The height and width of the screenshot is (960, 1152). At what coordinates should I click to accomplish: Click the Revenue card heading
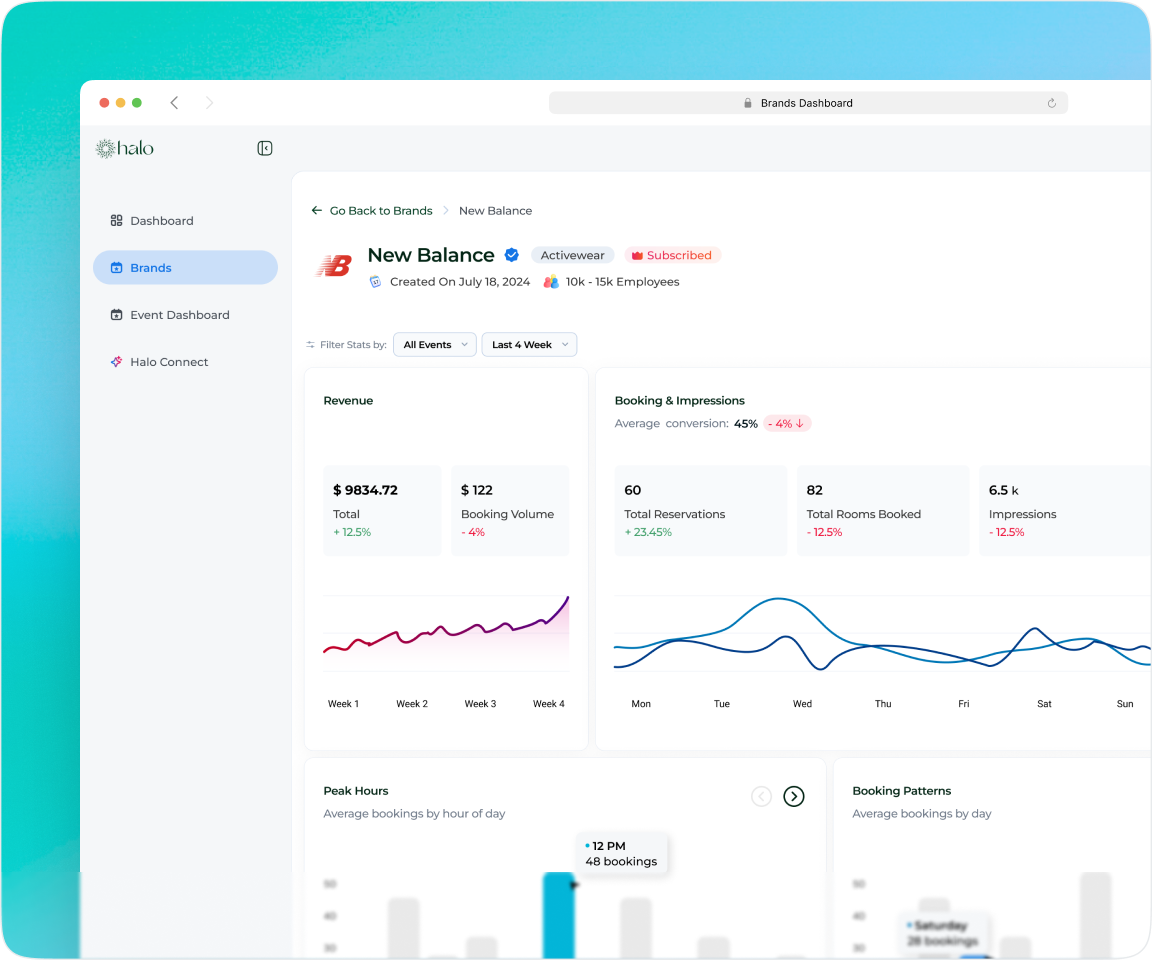tap(348, 400)
